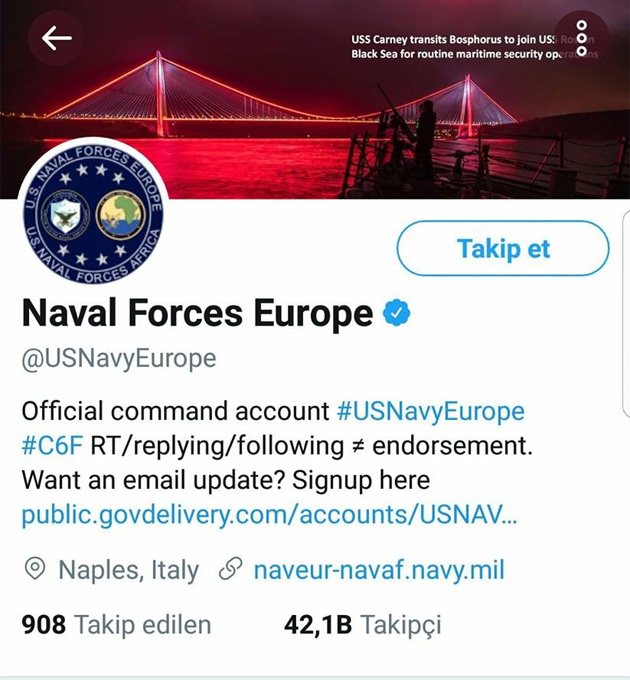Click the Naval Forces Europe display name

pos(197,313)
